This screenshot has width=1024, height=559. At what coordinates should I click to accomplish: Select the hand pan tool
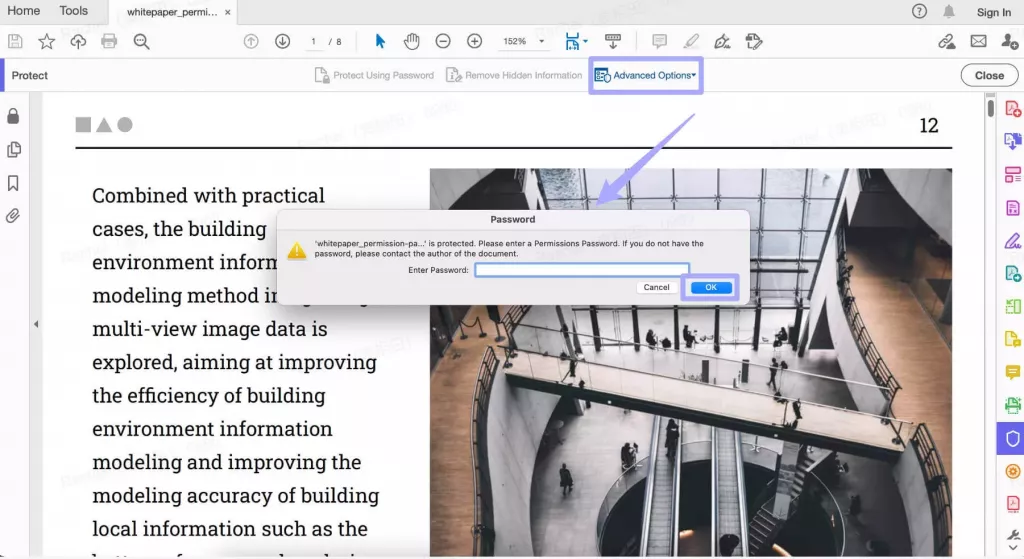click(x=411, y=41)
